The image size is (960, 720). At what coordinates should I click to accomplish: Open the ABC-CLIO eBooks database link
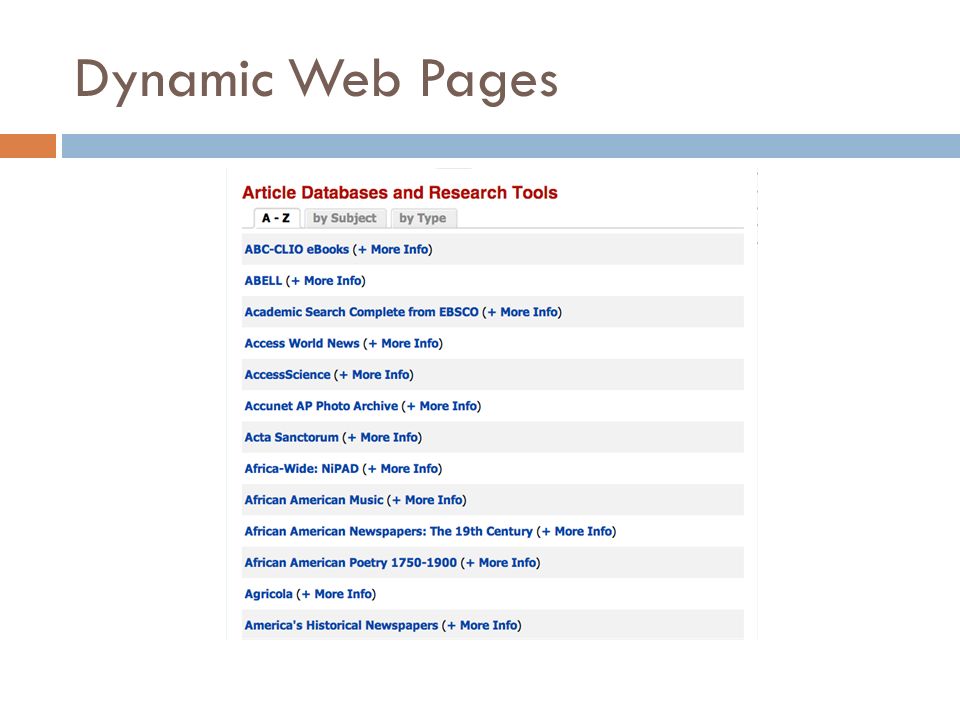(296, 249)
